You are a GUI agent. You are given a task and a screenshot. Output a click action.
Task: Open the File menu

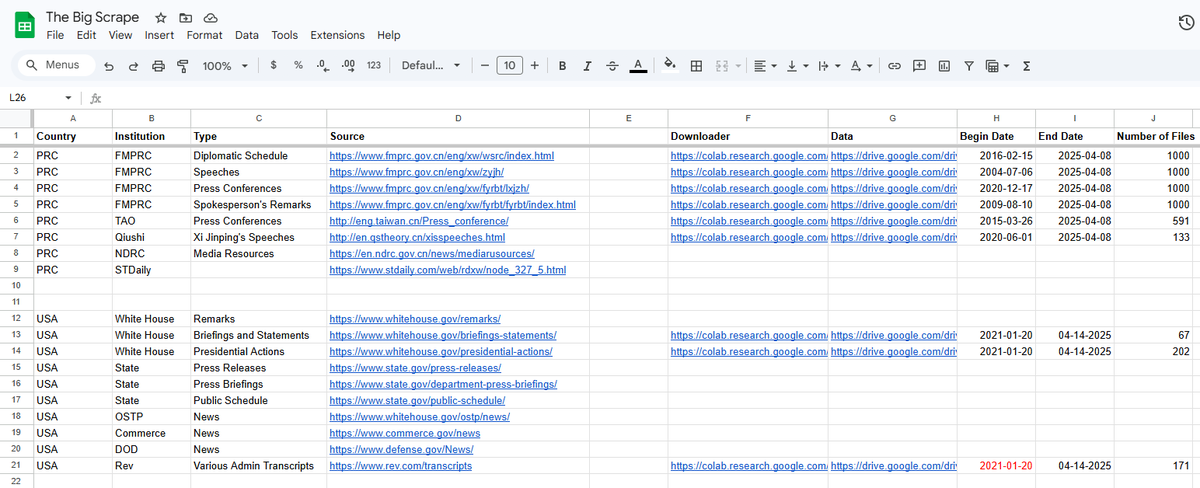click(x=56, y=35)
